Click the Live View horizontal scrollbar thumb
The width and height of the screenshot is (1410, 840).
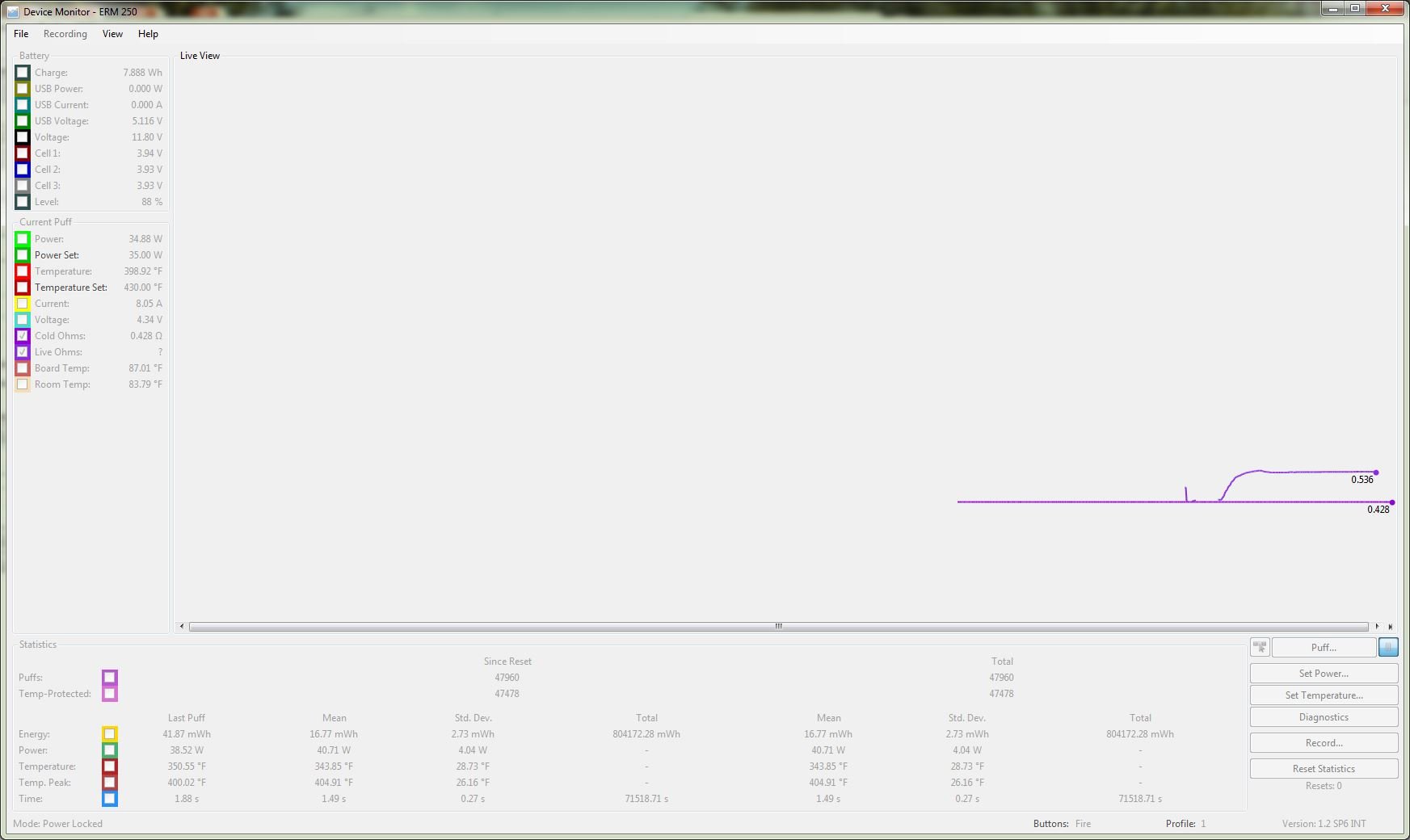point(778,626)
